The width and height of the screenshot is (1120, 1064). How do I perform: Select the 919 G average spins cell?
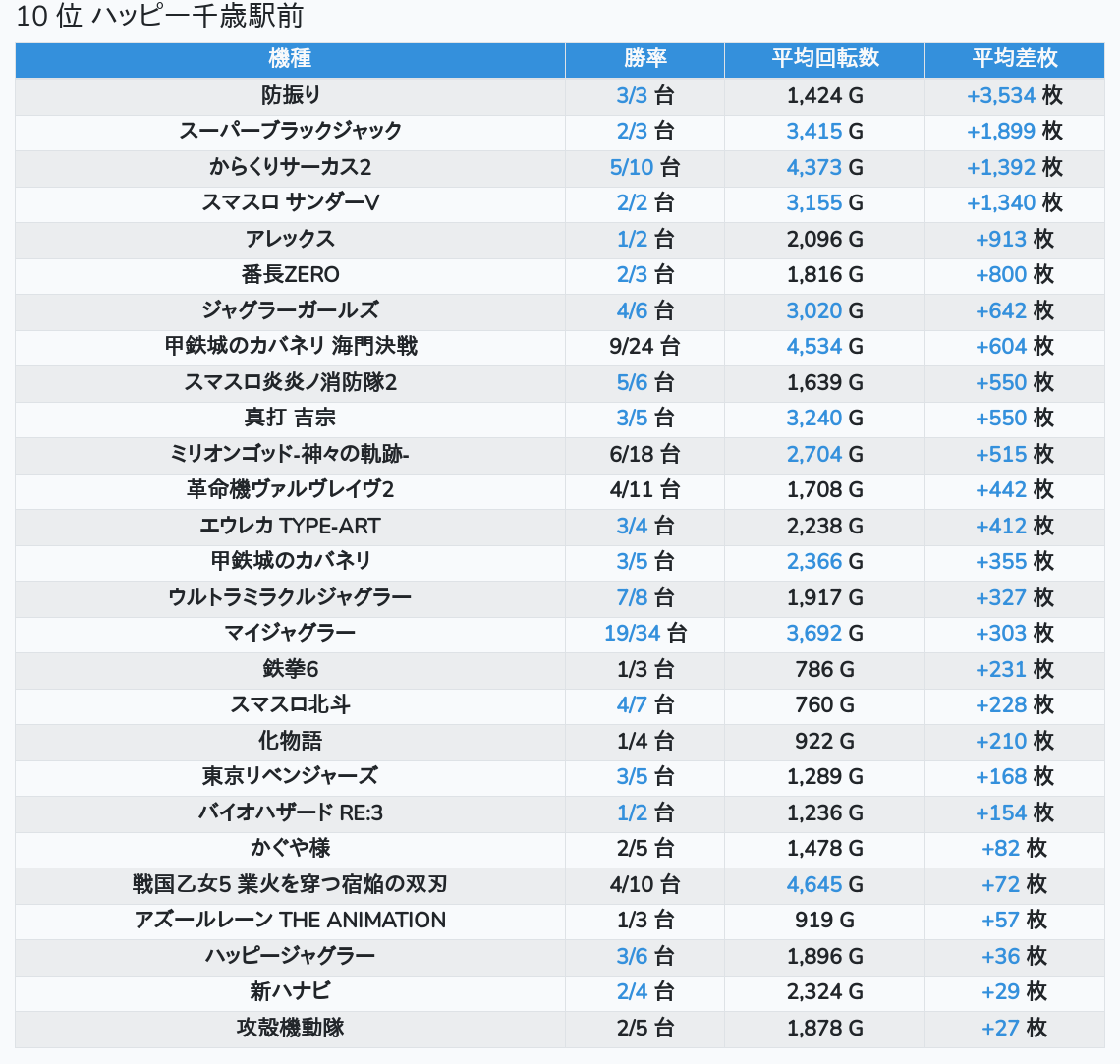click(x=824, y=921)
